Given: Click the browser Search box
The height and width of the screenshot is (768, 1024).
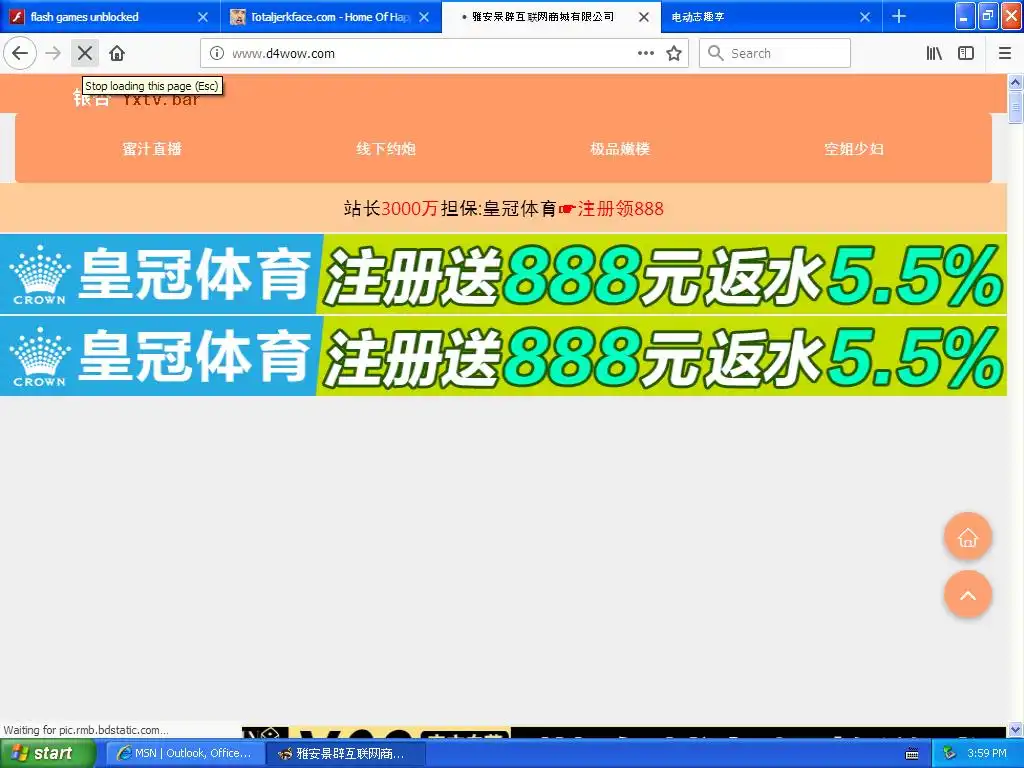Looking at the screenshot, I should pyautogui.click(x=775, y=53).
